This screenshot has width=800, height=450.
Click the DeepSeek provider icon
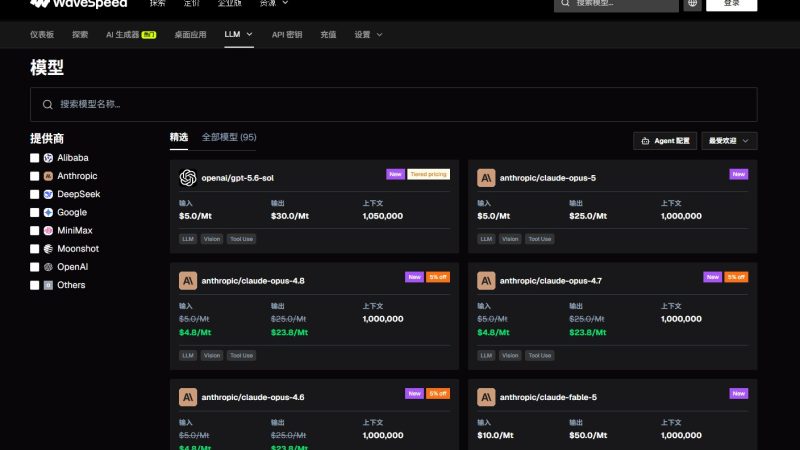coord(48,194)
